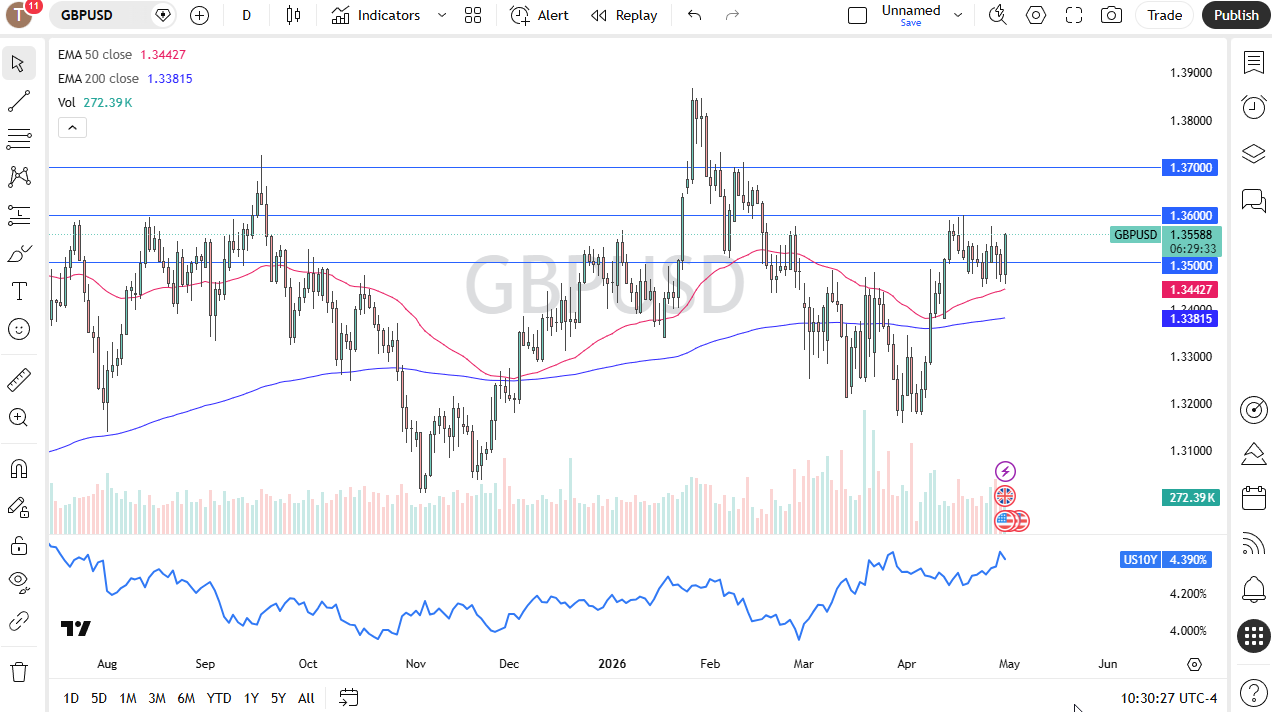The height and width of the screenshot is (712, 1272).
Task: Open the emoji icons tool
Action: click(x=18, y=329)
